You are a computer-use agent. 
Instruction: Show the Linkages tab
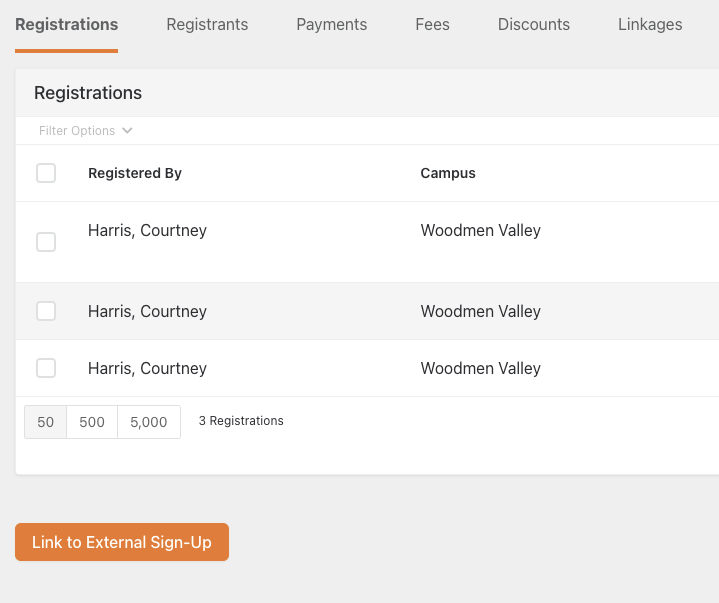pyautogui.click(x=650, y=24)
